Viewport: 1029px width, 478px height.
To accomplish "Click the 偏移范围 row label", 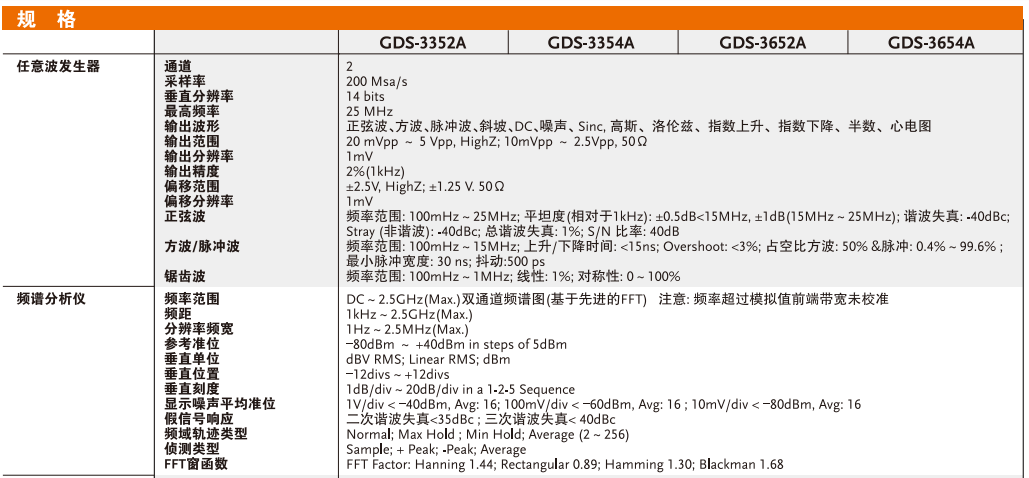I will (x=192, y=187).
